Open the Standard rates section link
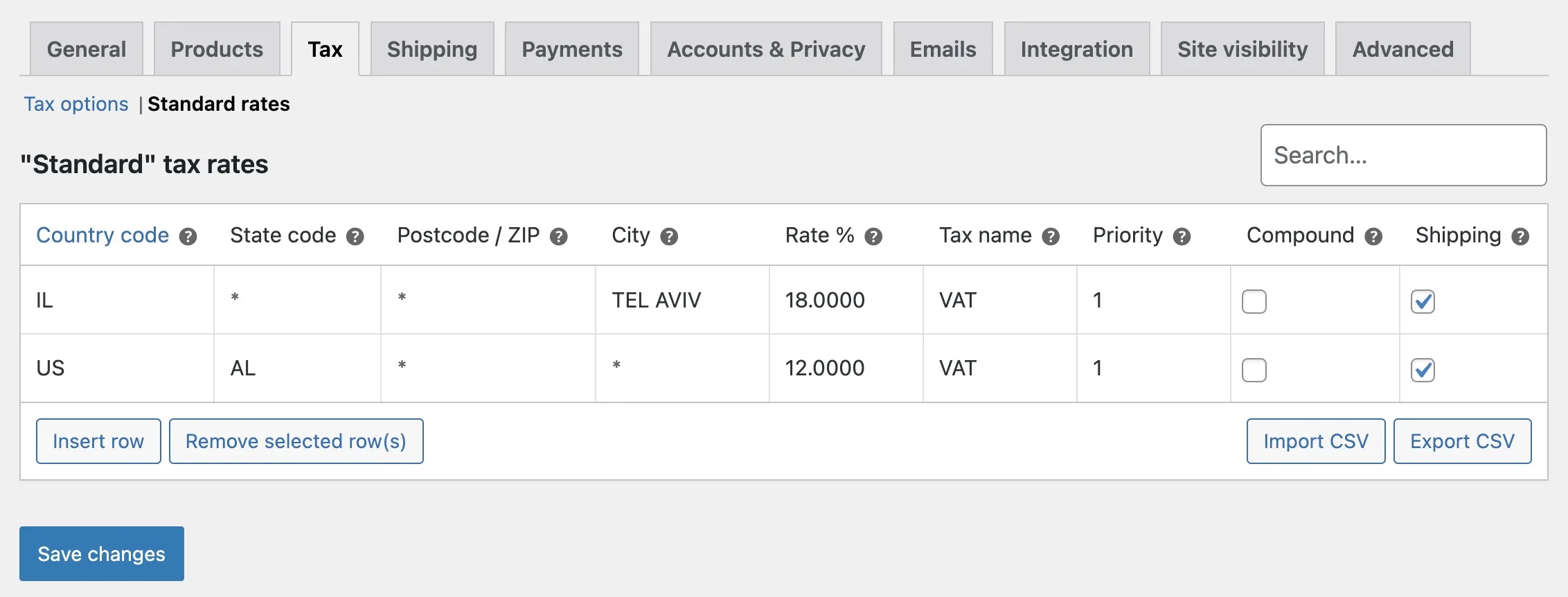The image size is (1568, 597). pyautogui.click(x=219, y=104)
